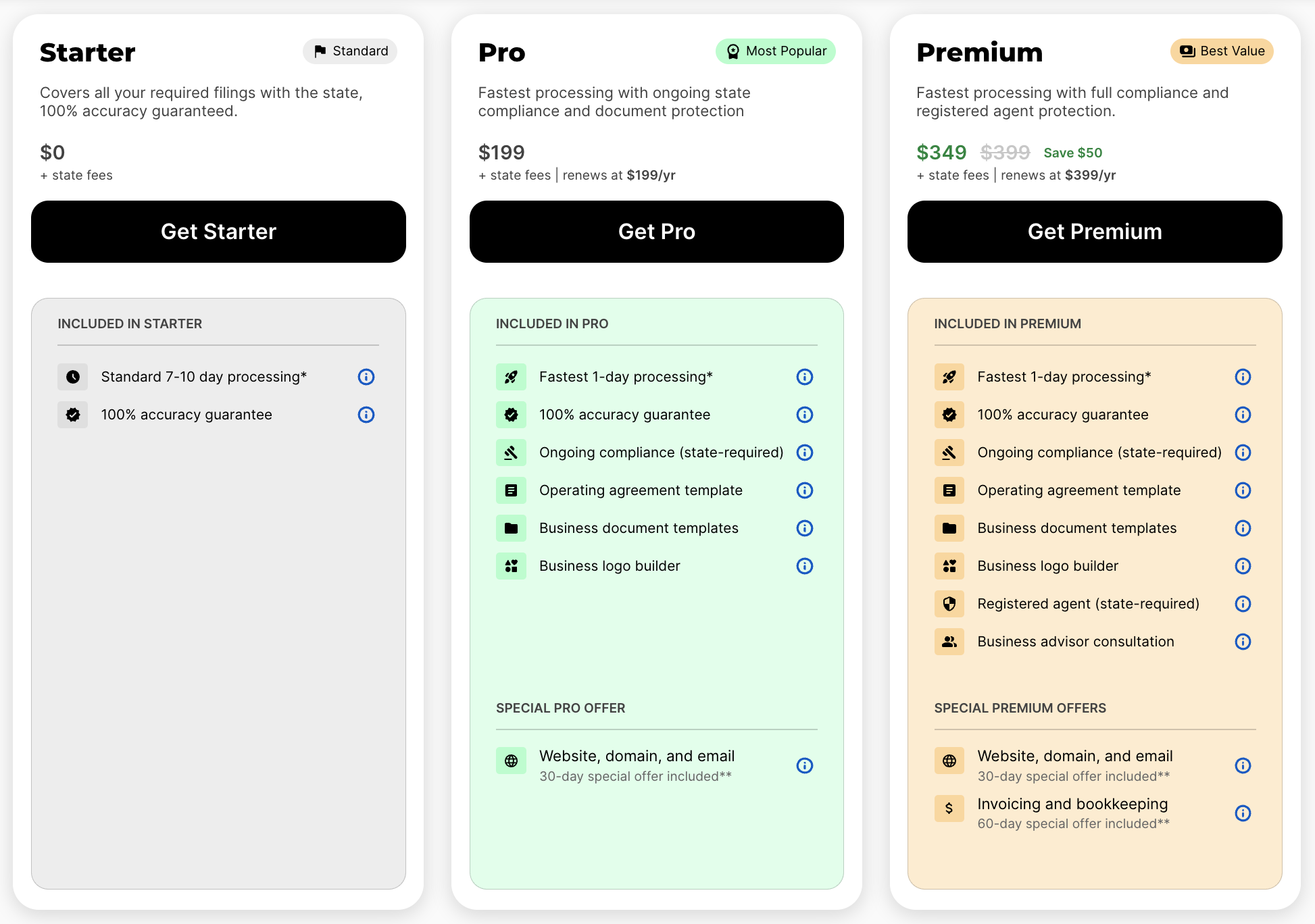Click the checkmark badge icon for 100% accuracy in Starter
Screen dimensions: 1315x924
coord(72,415)
